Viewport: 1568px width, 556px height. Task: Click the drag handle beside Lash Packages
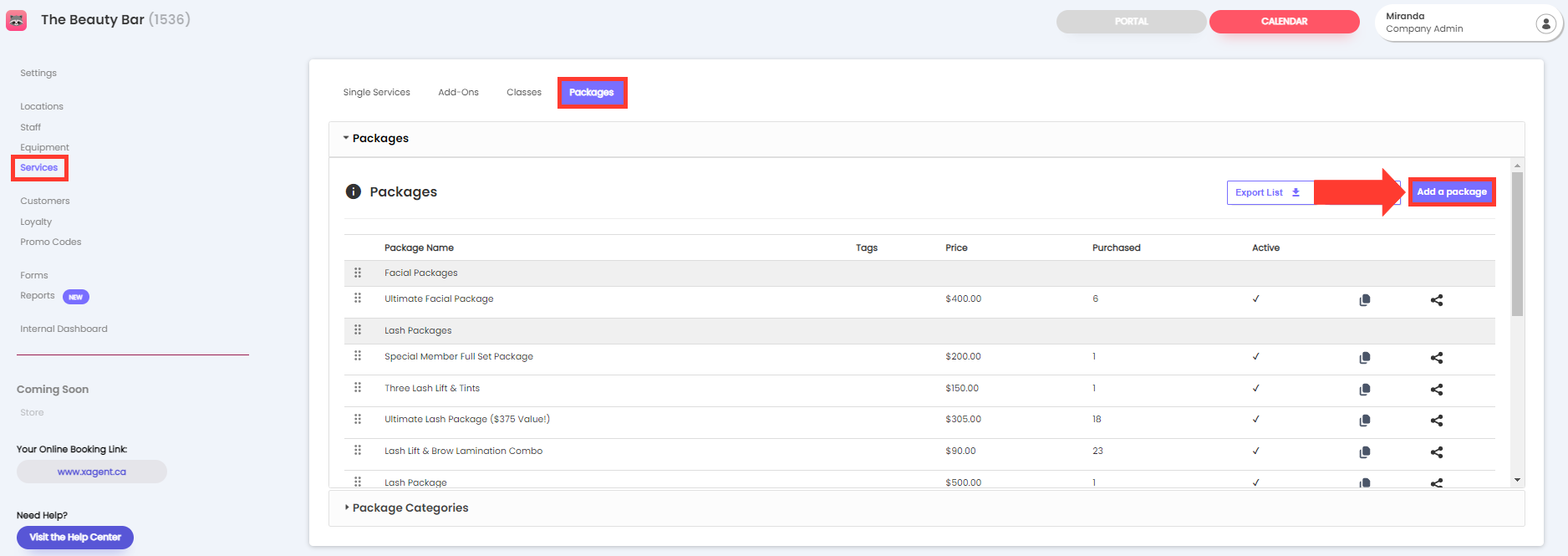coord(358,330)
